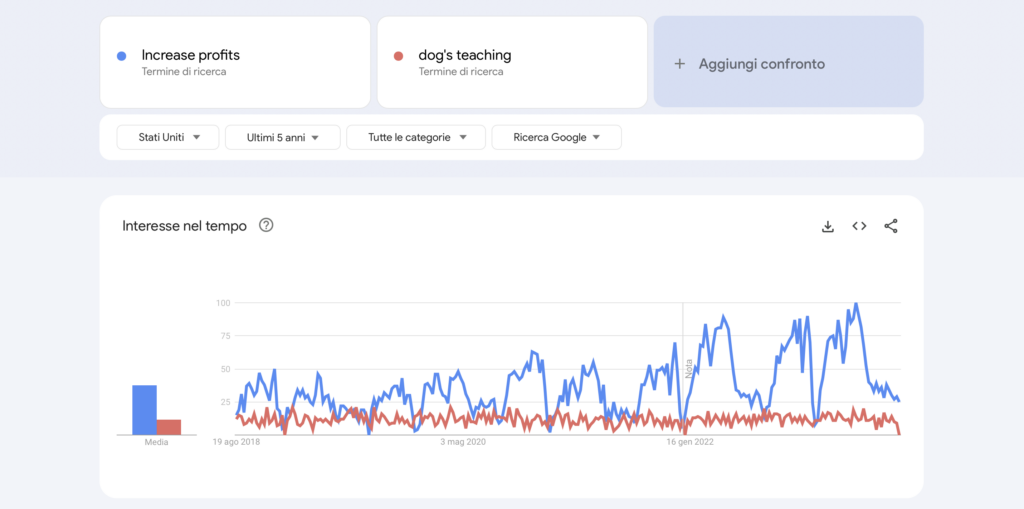
Task: Edit the dog's teaching search term
Action: [464, 56]
